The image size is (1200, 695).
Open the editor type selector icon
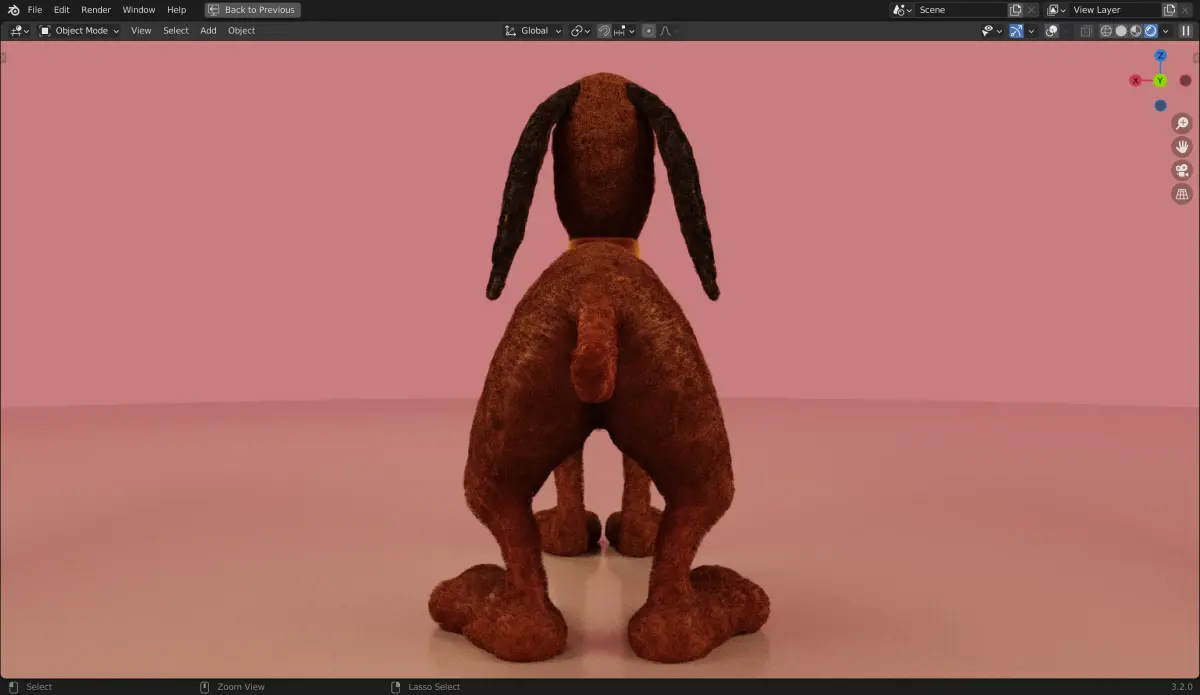(x=16, y=30)
